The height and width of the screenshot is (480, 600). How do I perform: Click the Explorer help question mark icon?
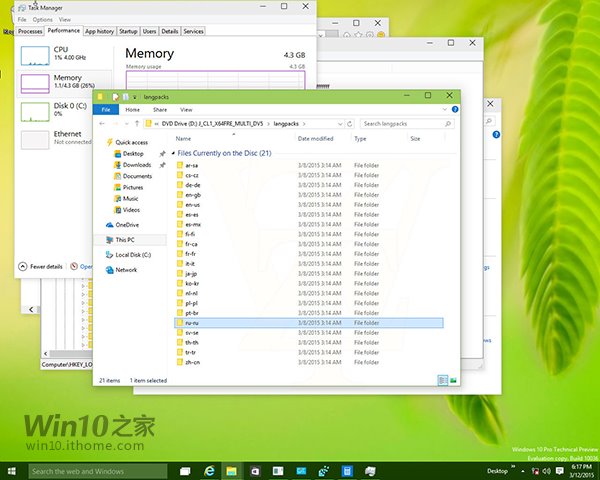click(455, 109)
